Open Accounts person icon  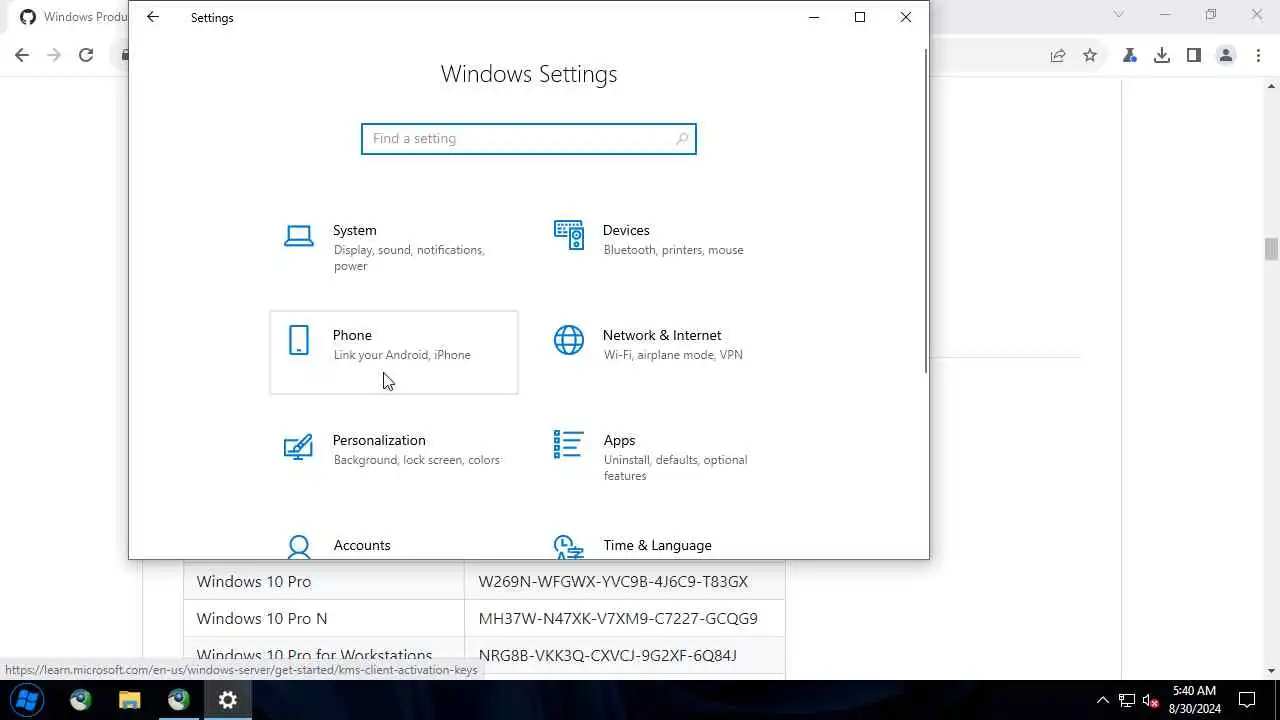click(x=298, y=547)
